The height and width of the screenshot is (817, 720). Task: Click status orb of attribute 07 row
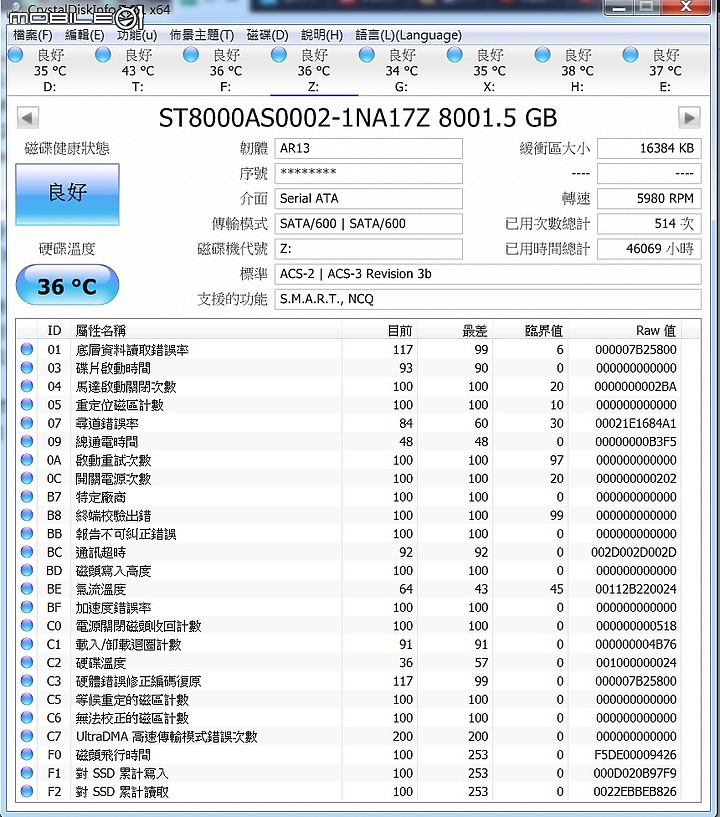[27, 423]
